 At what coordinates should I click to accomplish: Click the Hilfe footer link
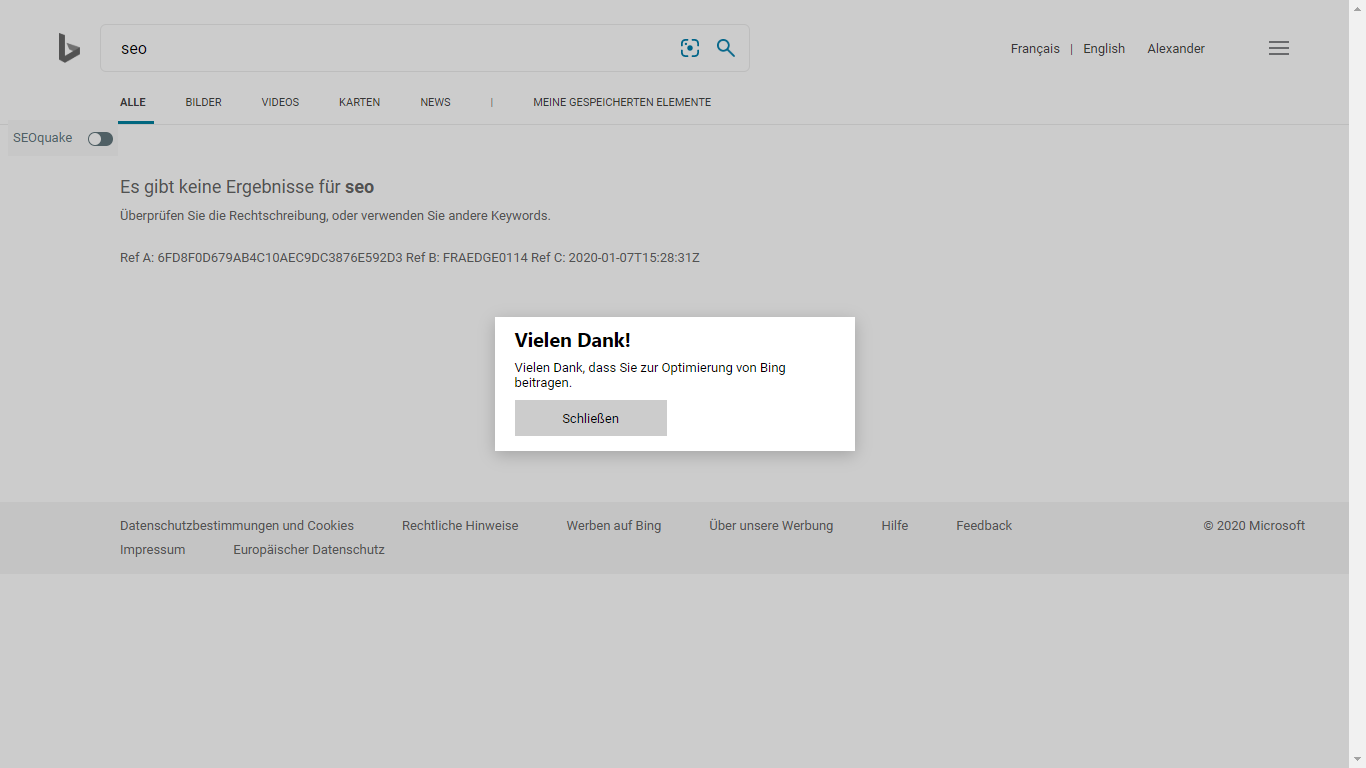coord(895,526)
